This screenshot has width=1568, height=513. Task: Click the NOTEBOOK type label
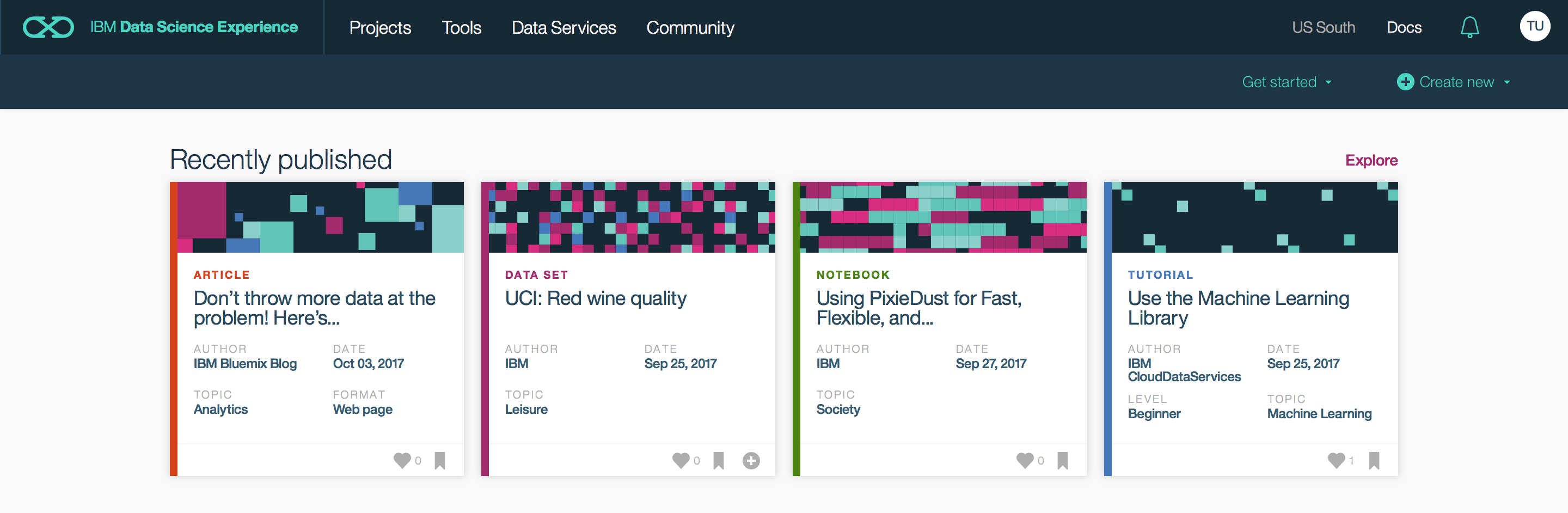tap(853, 275)
